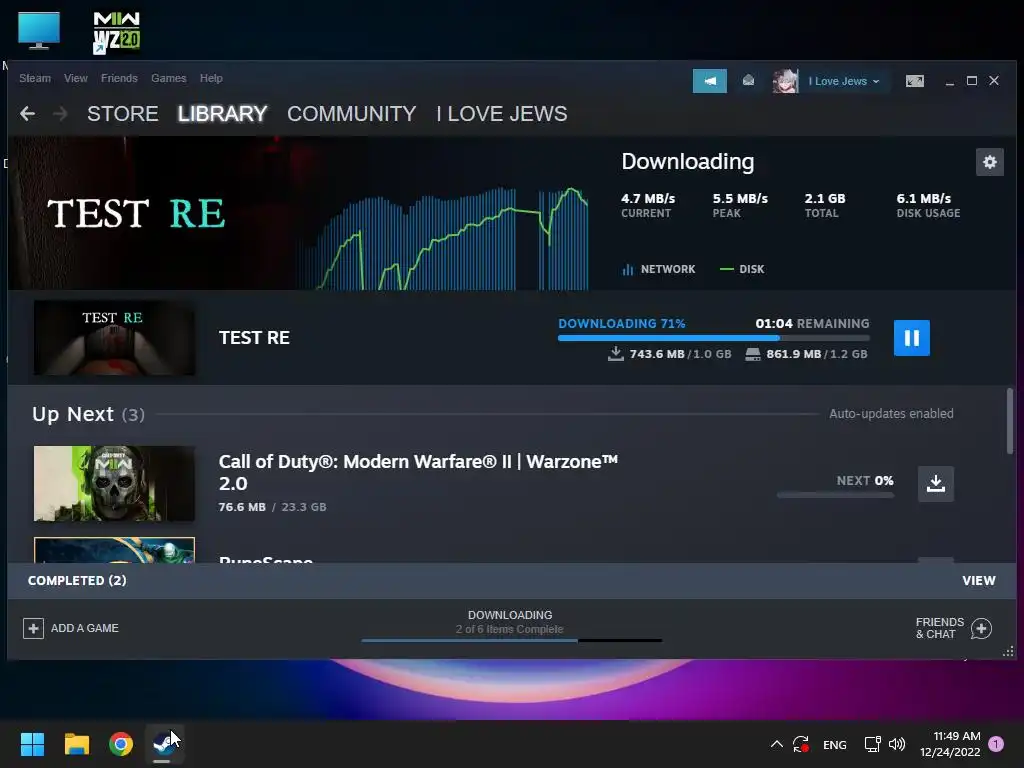Screen dimensions: 1024x768
Task: Click the Steam taskbar icon
Action: point(163,744)
